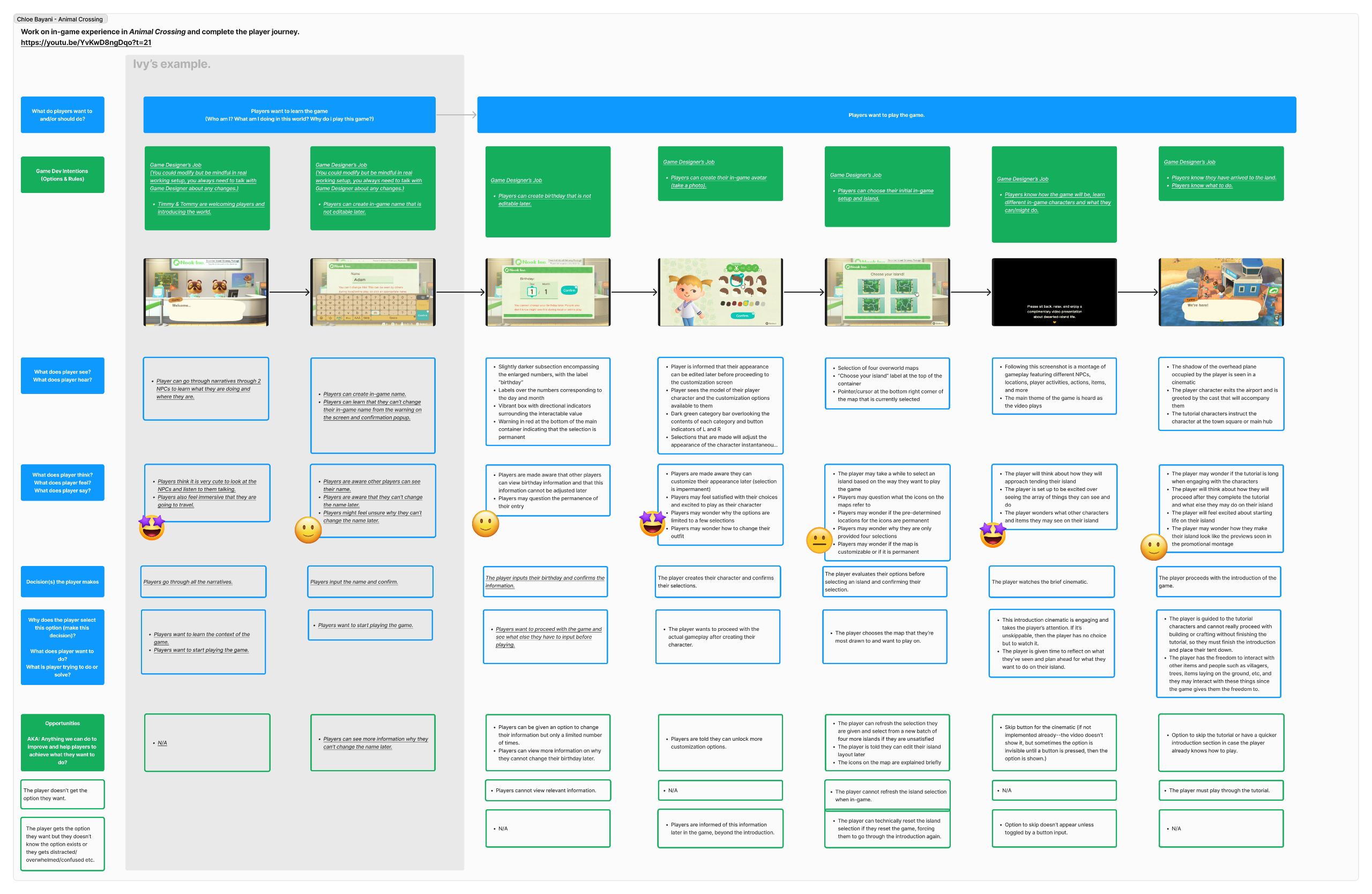Select smiley emoji next to birthday permanence thoughts
The width and height of the screenshot is (1372, 894).
(486, 523)
